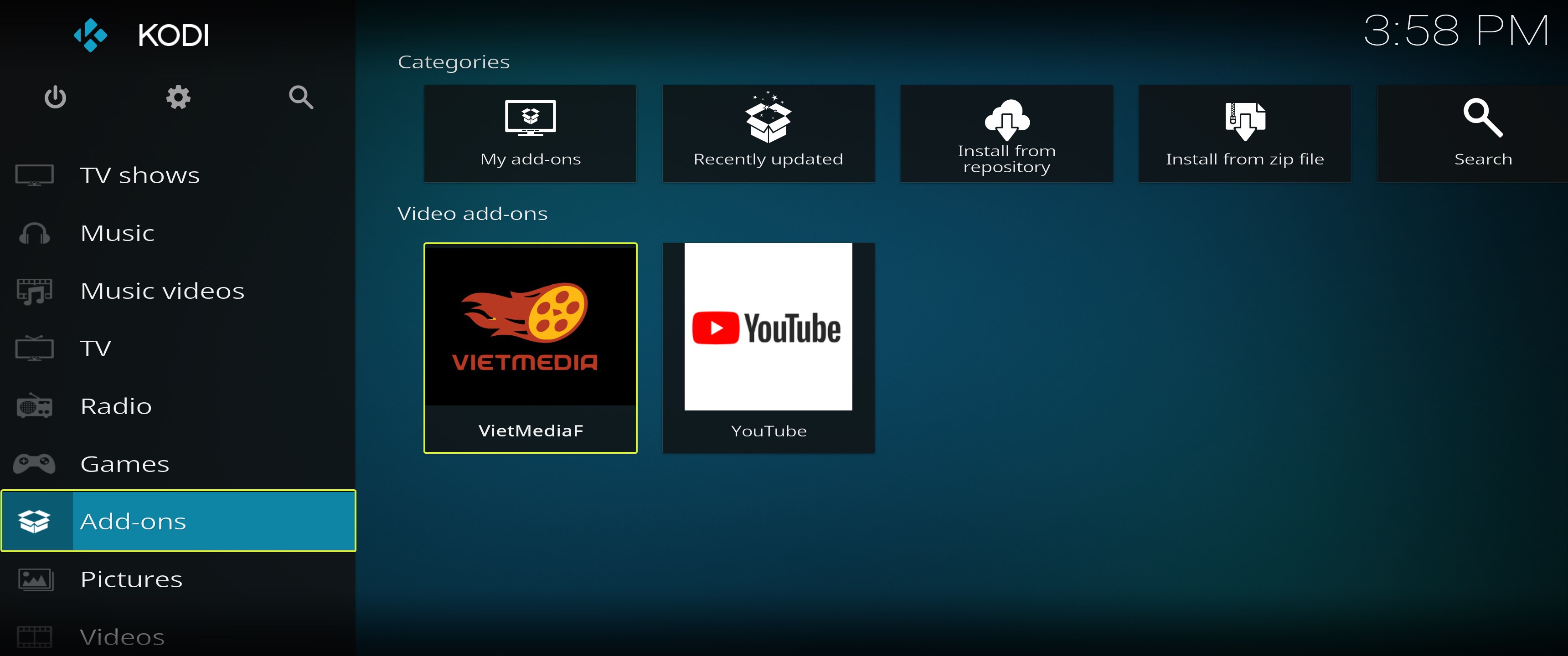Click the Kodi logo icon
The image size is (1568, 656).
coord(90,35)
